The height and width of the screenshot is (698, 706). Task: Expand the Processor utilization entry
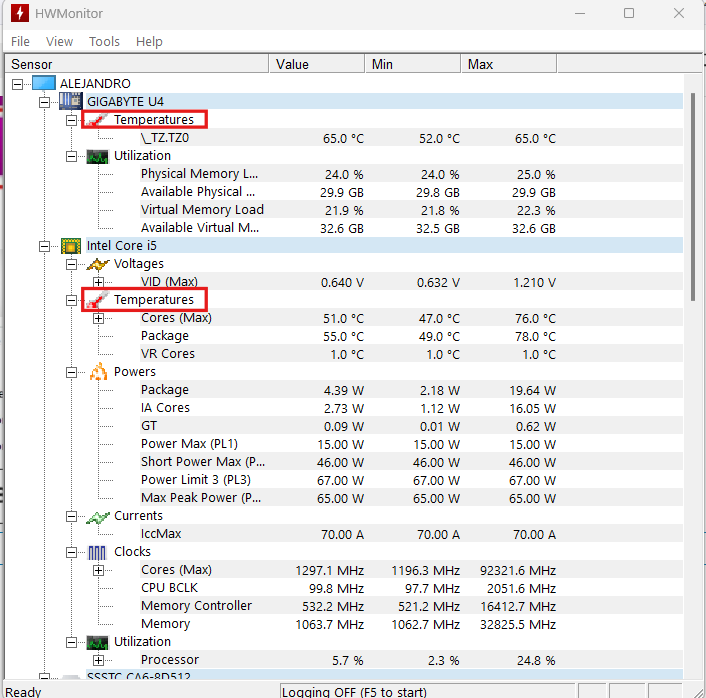pos(98,661)
